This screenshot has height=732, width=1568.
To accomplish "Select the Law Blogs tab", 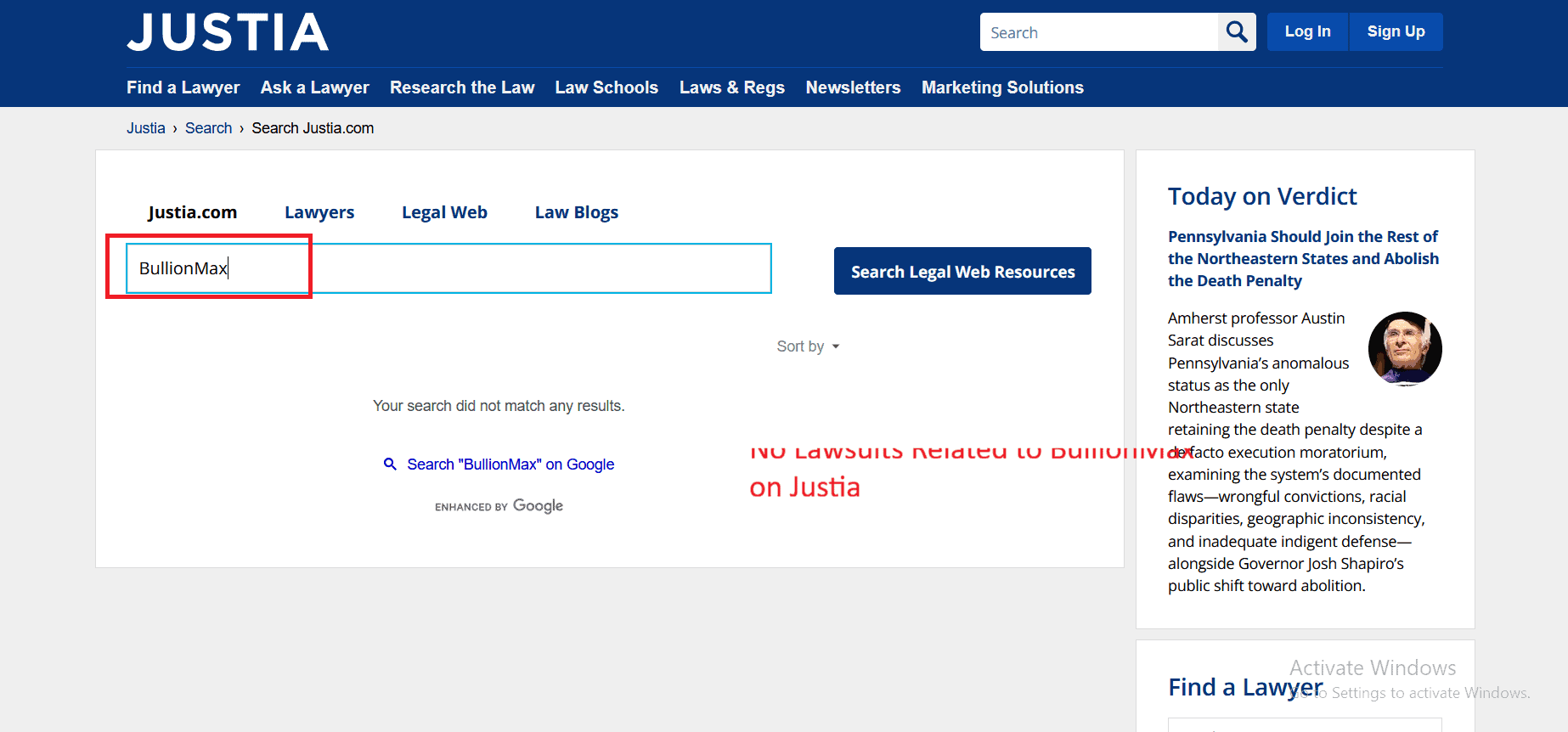I will tap(577, 212).
